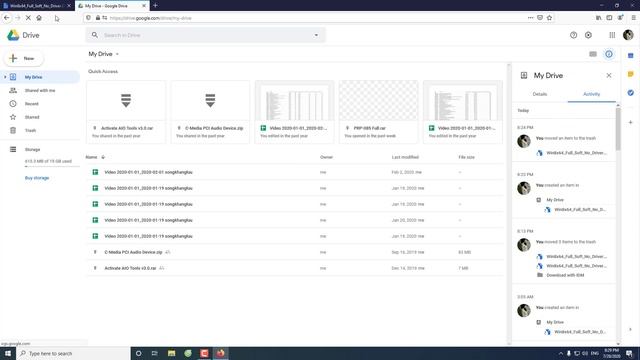The width and height of the screenshot is (640, 360).
Task: Open the Settings gear icon
Action: coord(588,35)
